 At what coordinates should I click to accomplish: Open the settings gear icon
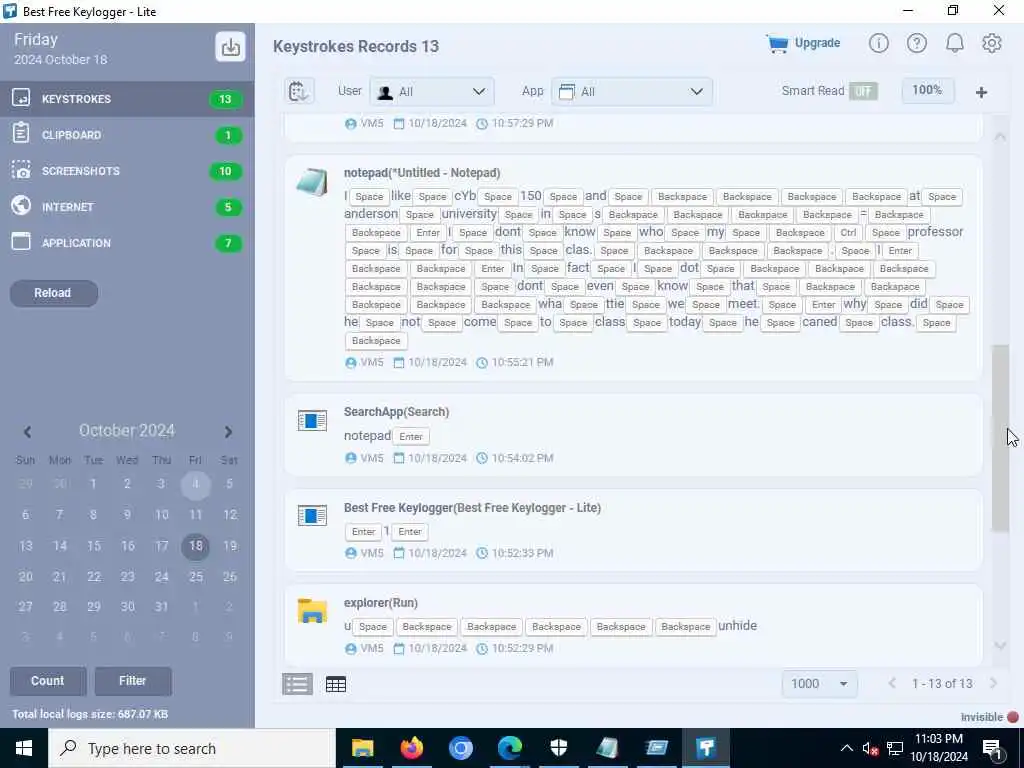991,44
